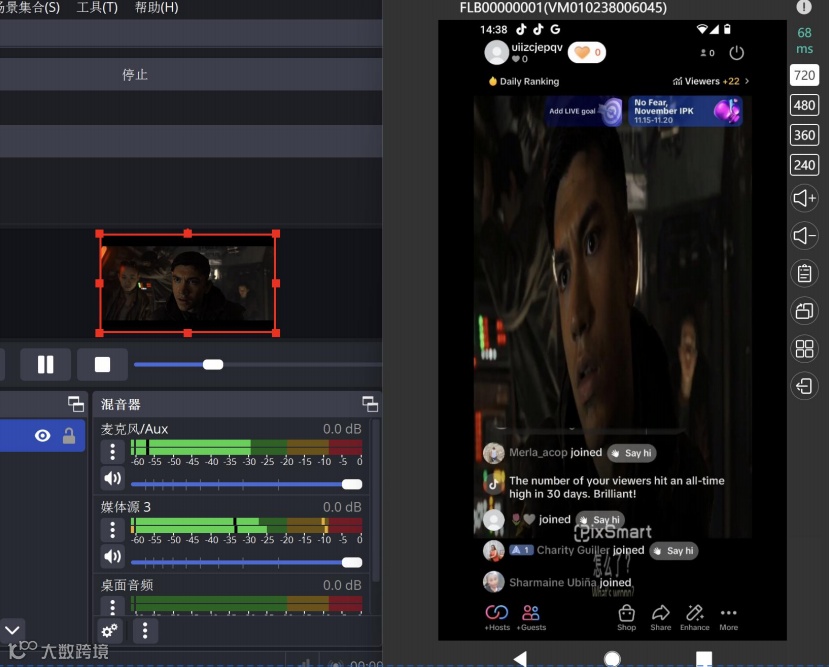Mute the 媒体源 3 speaker icon

pos(112,556)
